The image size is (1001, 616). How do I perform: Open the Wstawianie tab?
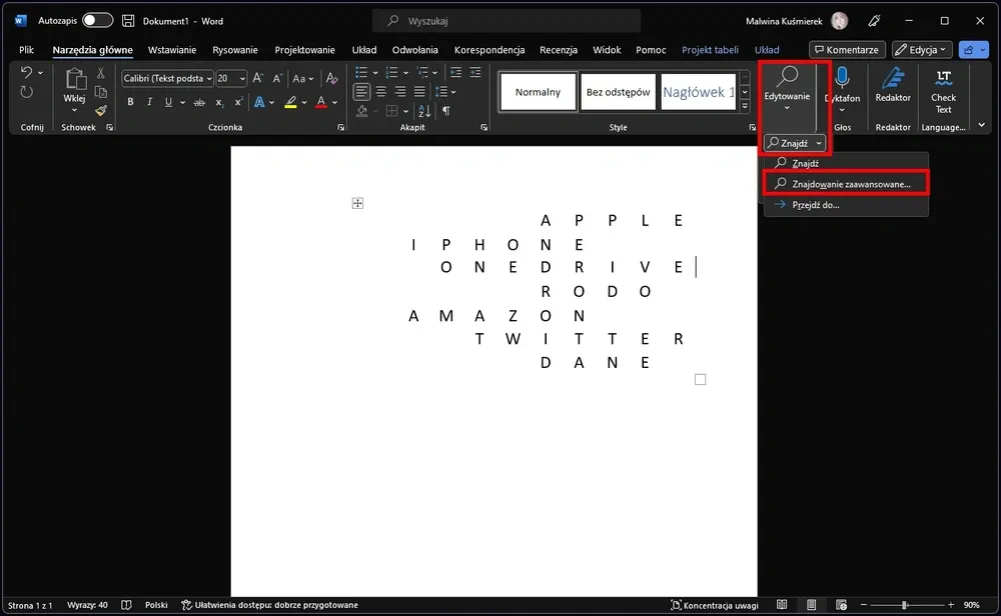[x=172, y=50]
